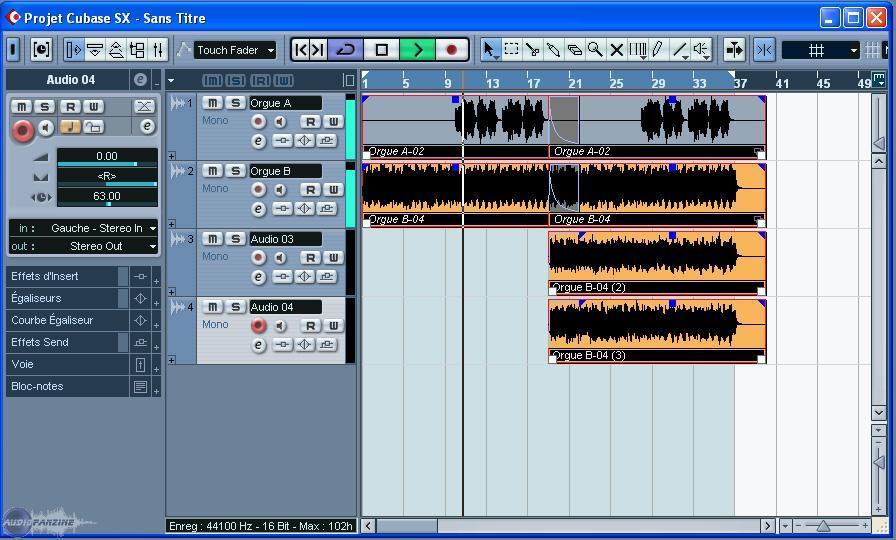Toggle monitor on Audio 04 track

(280, 325)
